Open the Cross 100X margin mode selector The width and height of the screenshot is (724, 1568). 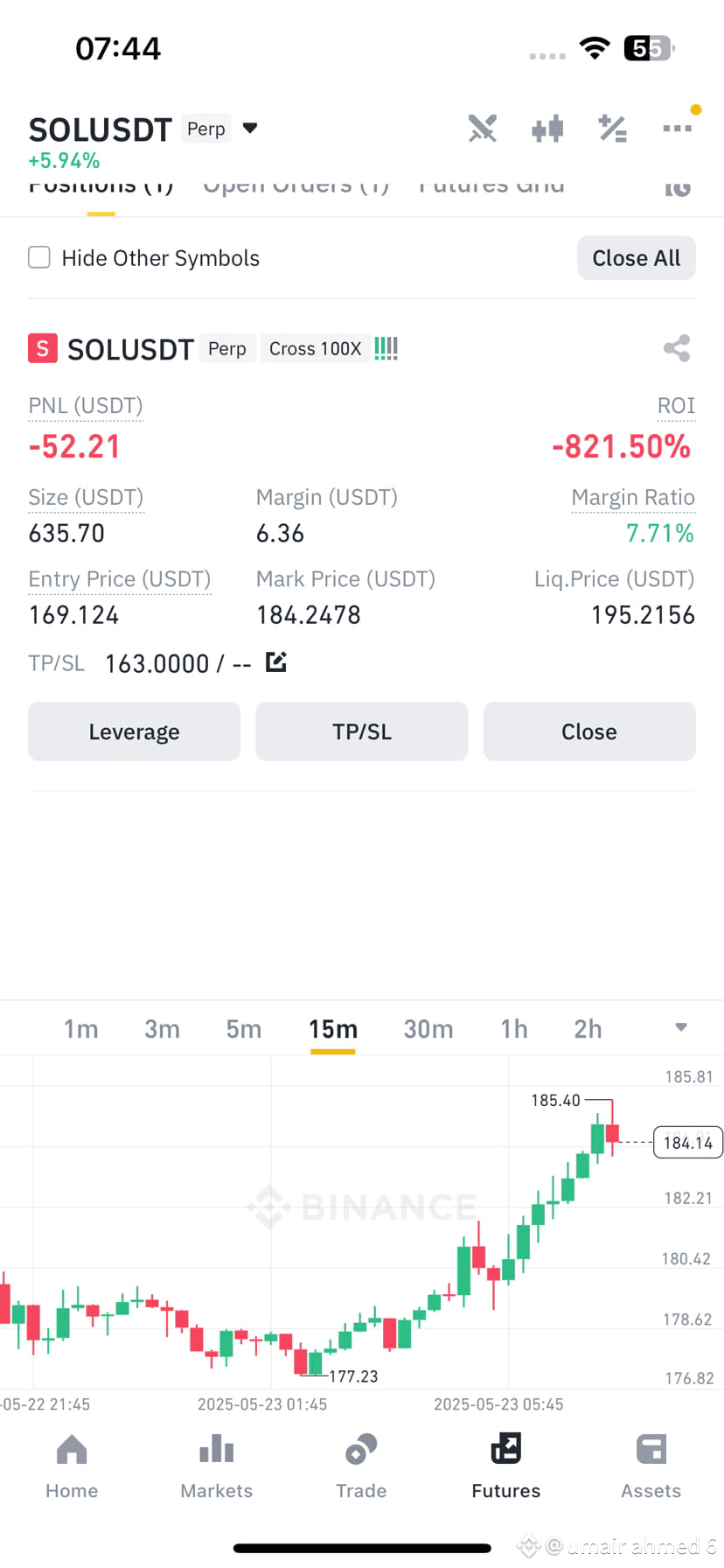[x=315, y=348]
